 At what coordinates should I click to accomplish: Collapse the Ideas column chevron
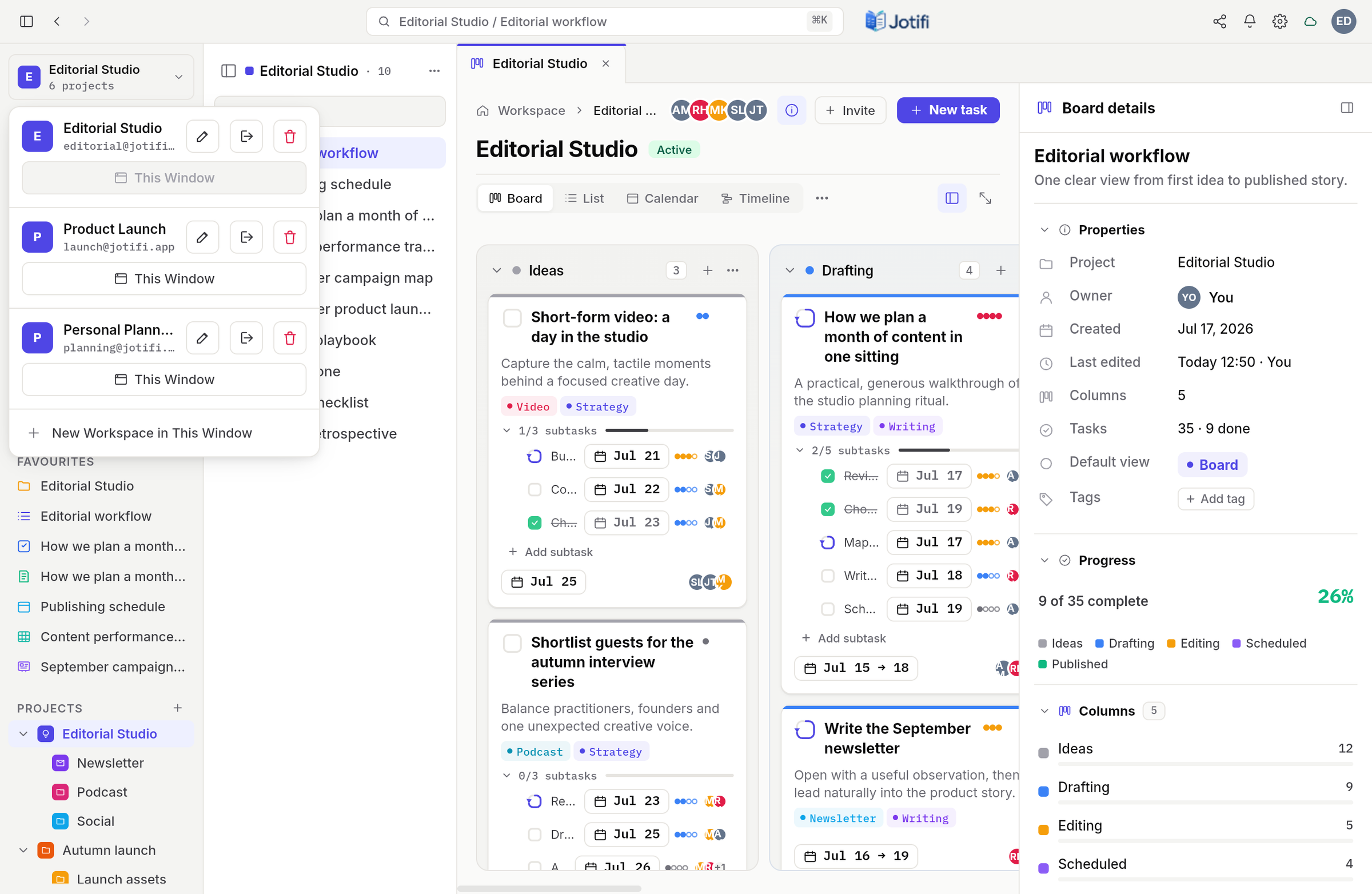tap(496, 270)
